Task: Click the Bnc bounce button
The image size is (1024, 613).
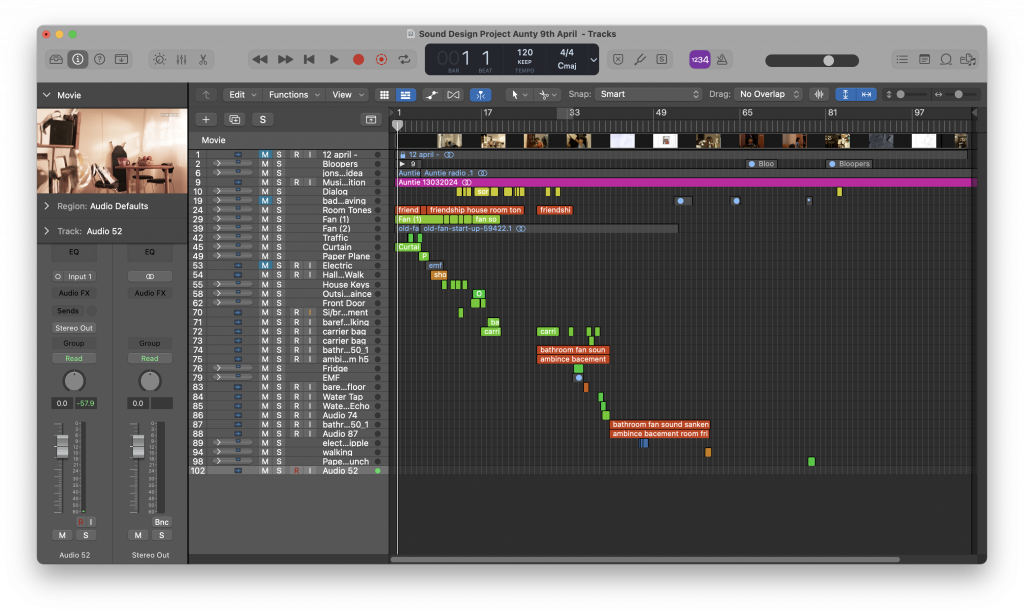Action: coord(161,522)
